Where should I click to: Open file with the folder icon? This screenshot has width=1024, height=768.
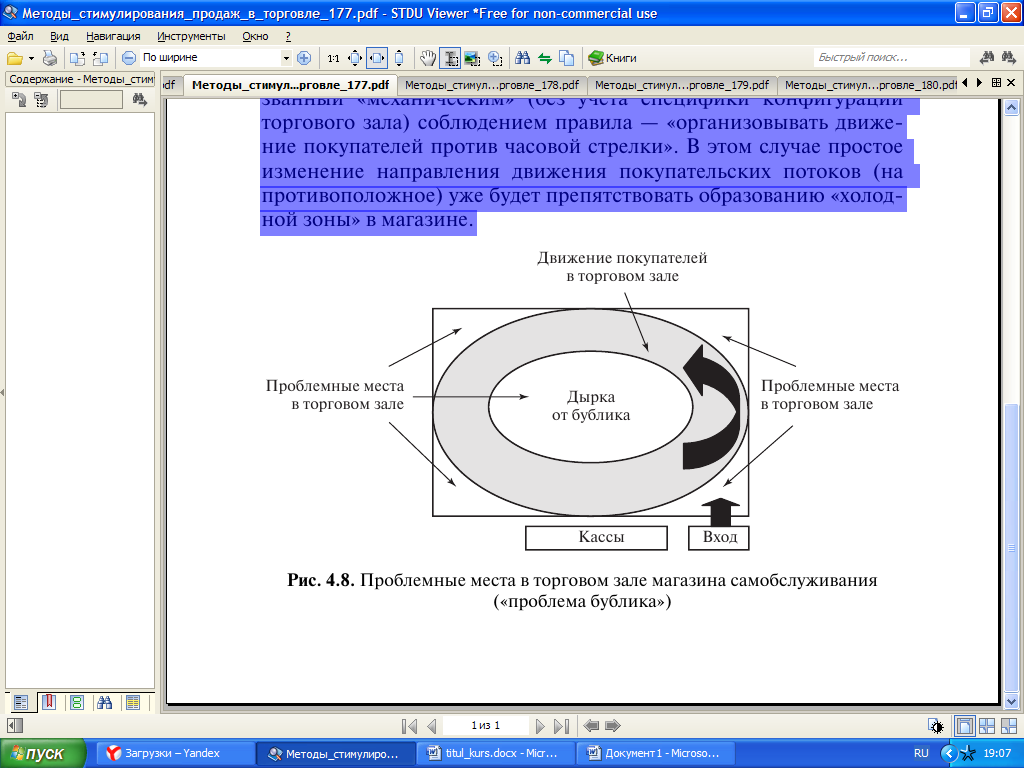(x=14, y=58)
